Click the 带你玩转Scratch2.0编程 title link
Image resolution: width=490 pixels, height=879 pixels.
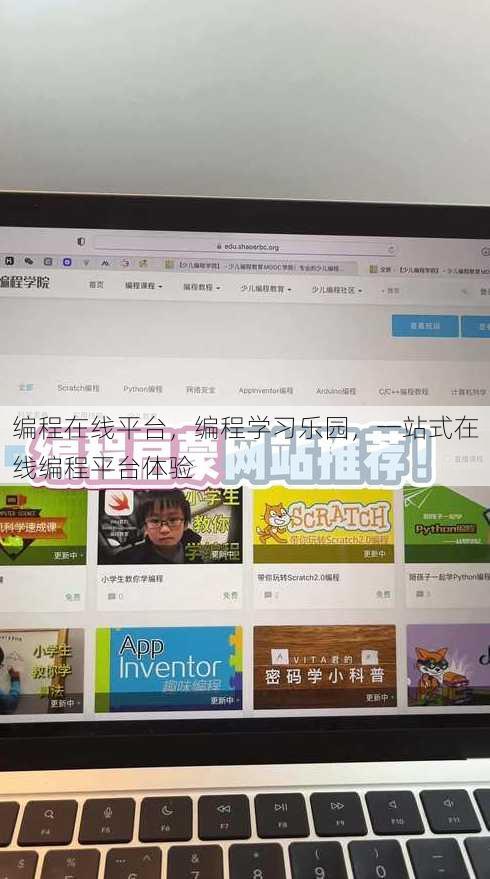point(298,577)
